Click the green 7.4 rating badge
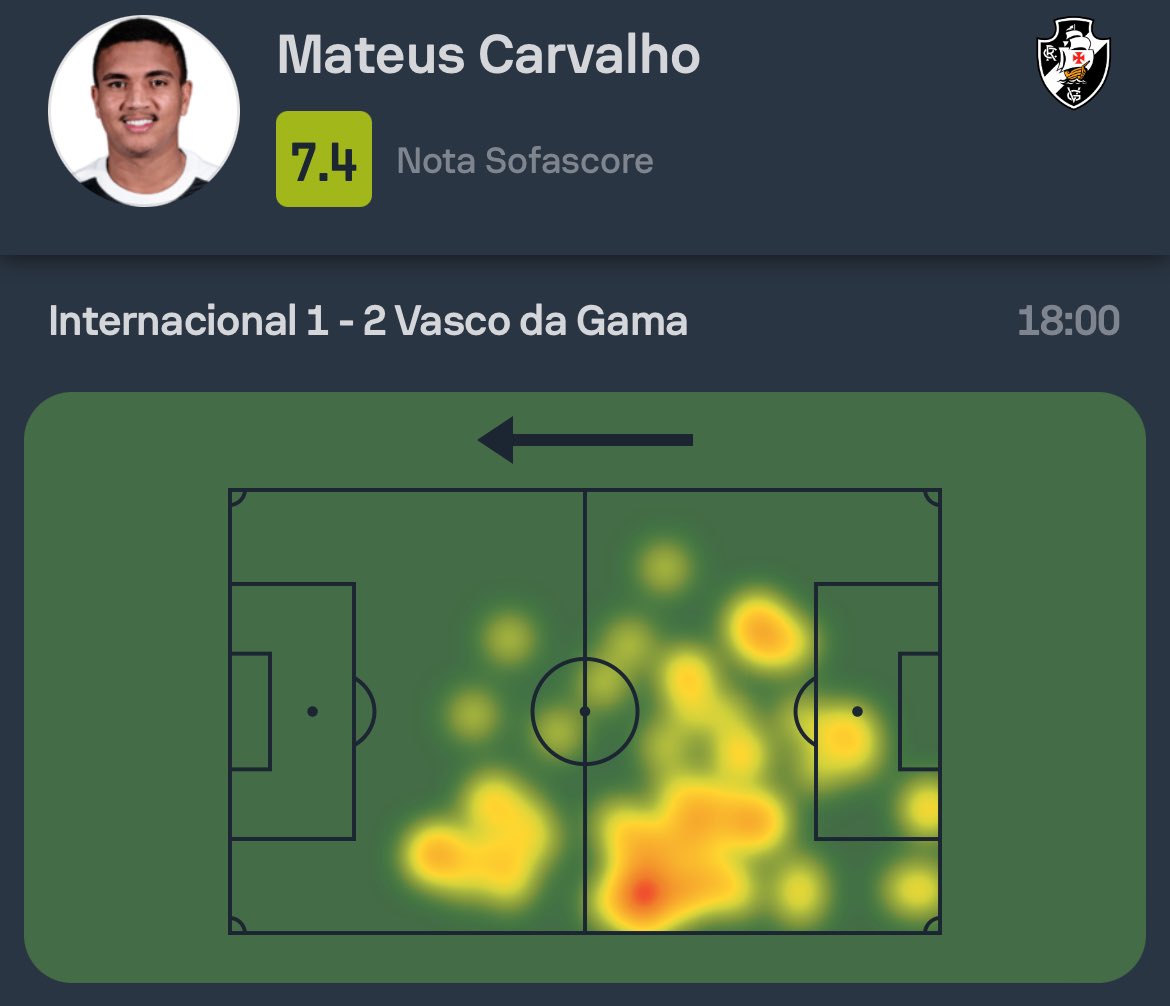This screenshot has width=1170, height=1006. (x=323, y=159)
